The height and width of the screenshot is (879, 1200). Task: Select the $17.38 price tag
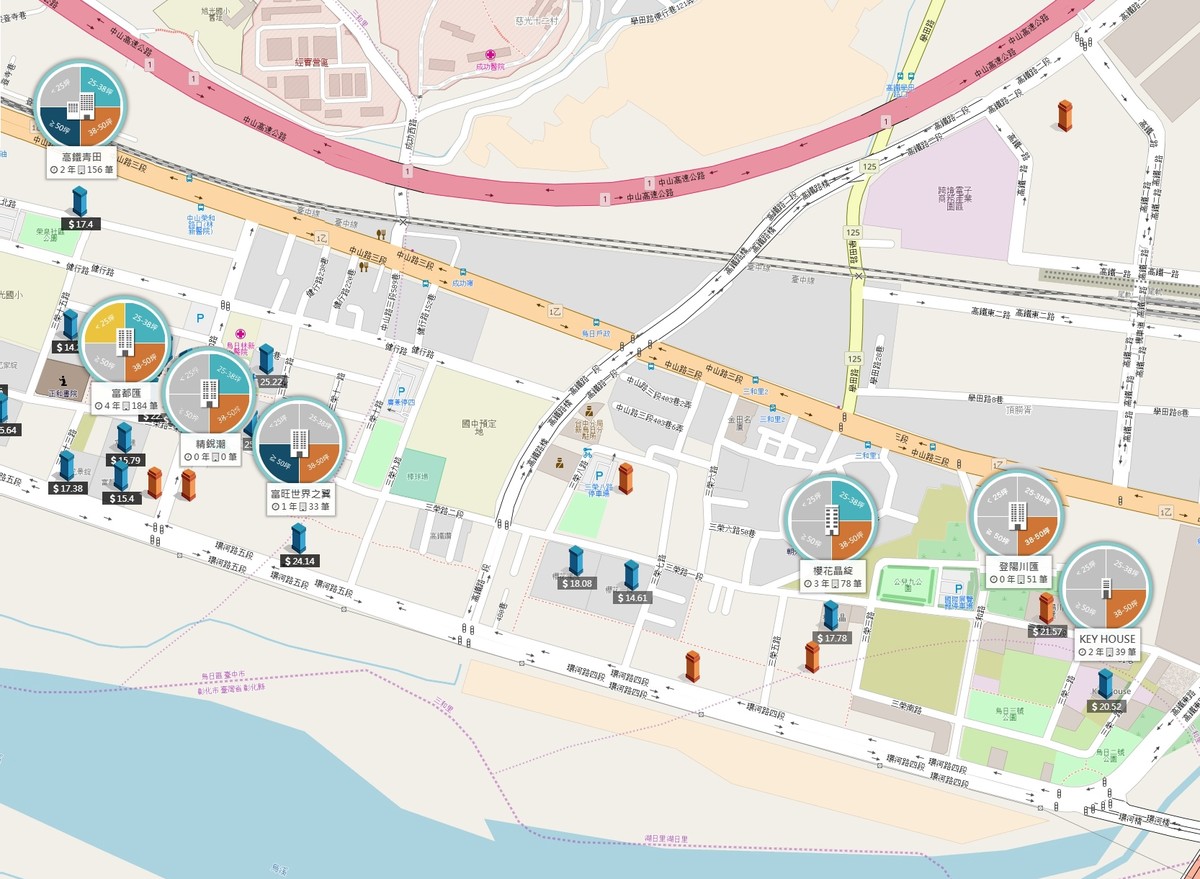[x=68, y=488]
